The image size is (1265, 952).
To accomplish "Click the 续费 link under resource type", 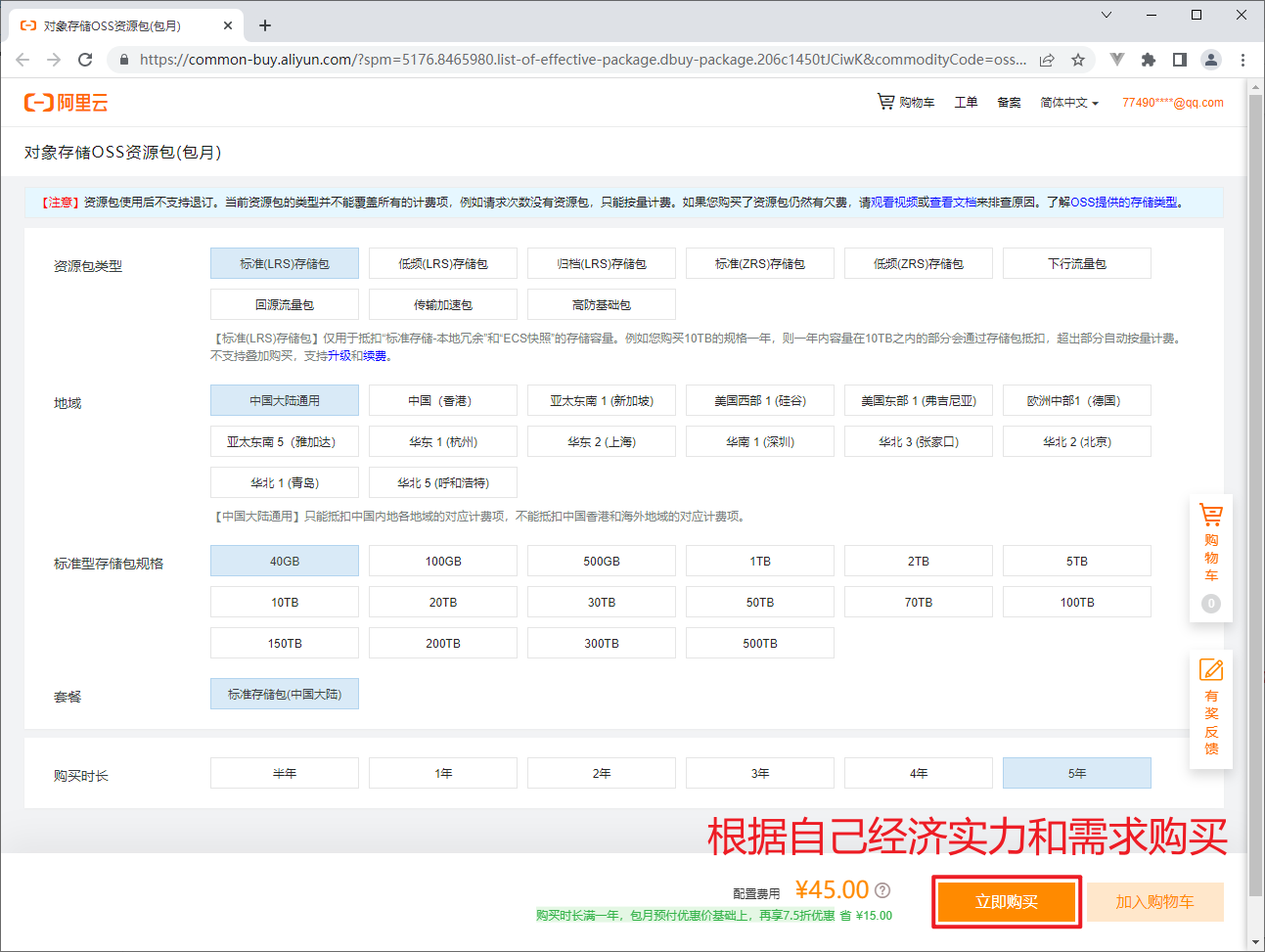I will (374, 356).
